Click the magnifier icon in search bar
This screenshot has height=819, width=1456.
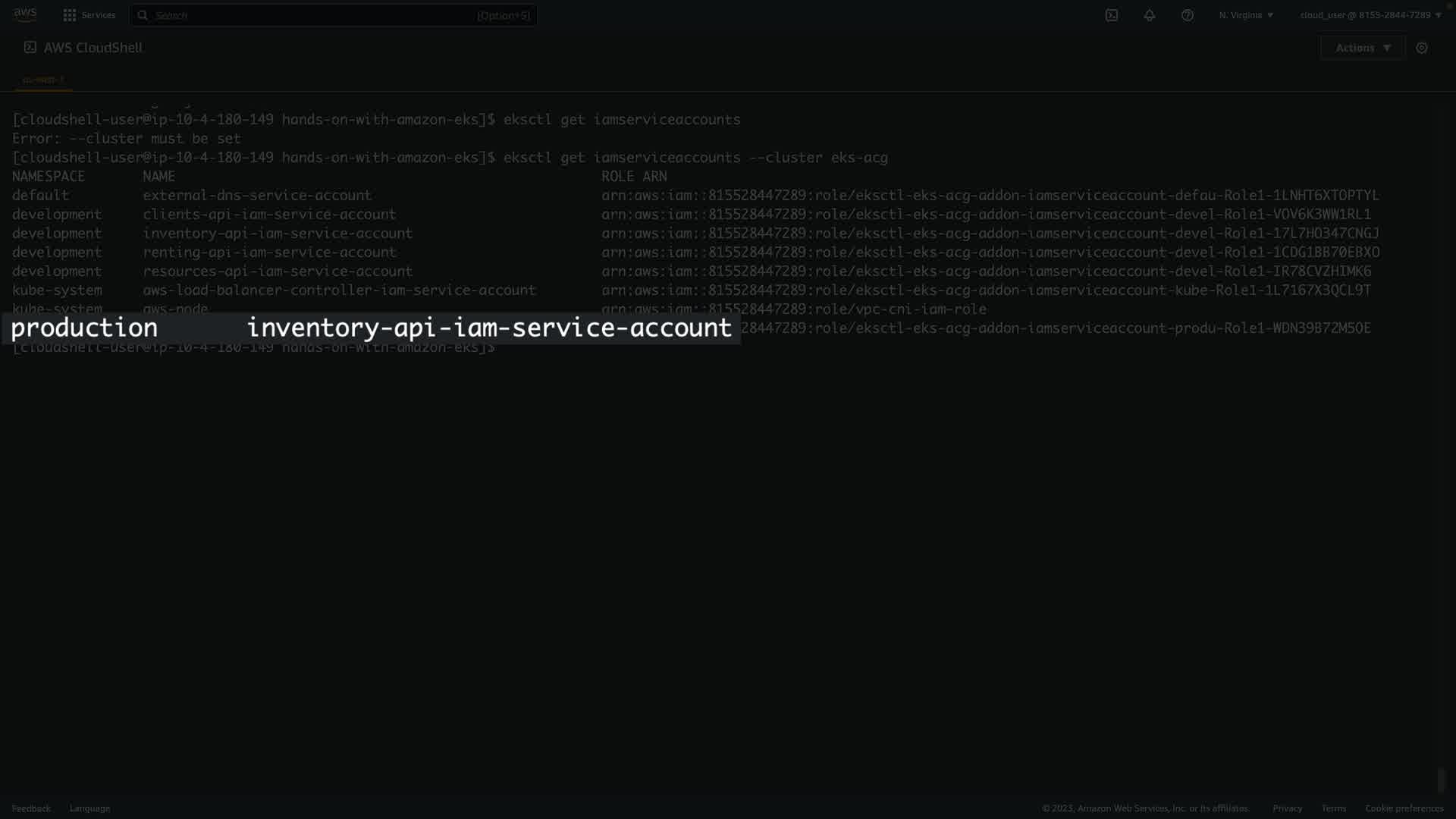[x=143, y=15]
